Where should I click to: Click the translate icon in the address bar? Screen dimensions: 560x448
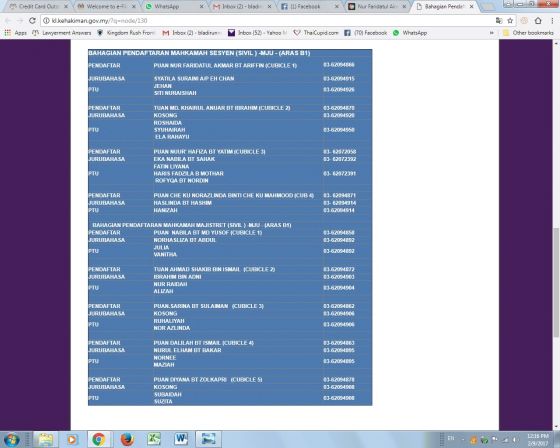499,21
